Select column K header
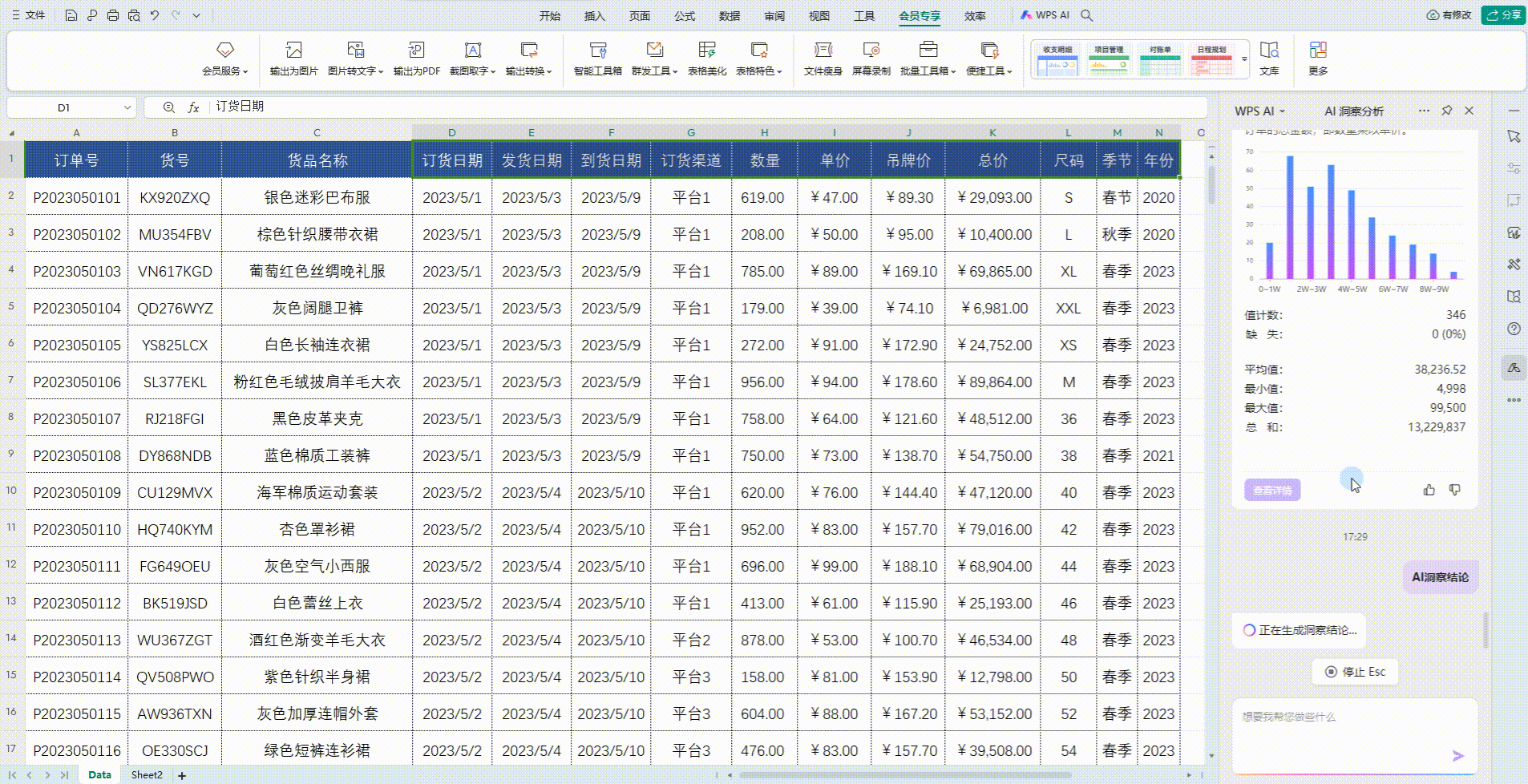The image size is (1528, 784). click(x=992, y=132)
